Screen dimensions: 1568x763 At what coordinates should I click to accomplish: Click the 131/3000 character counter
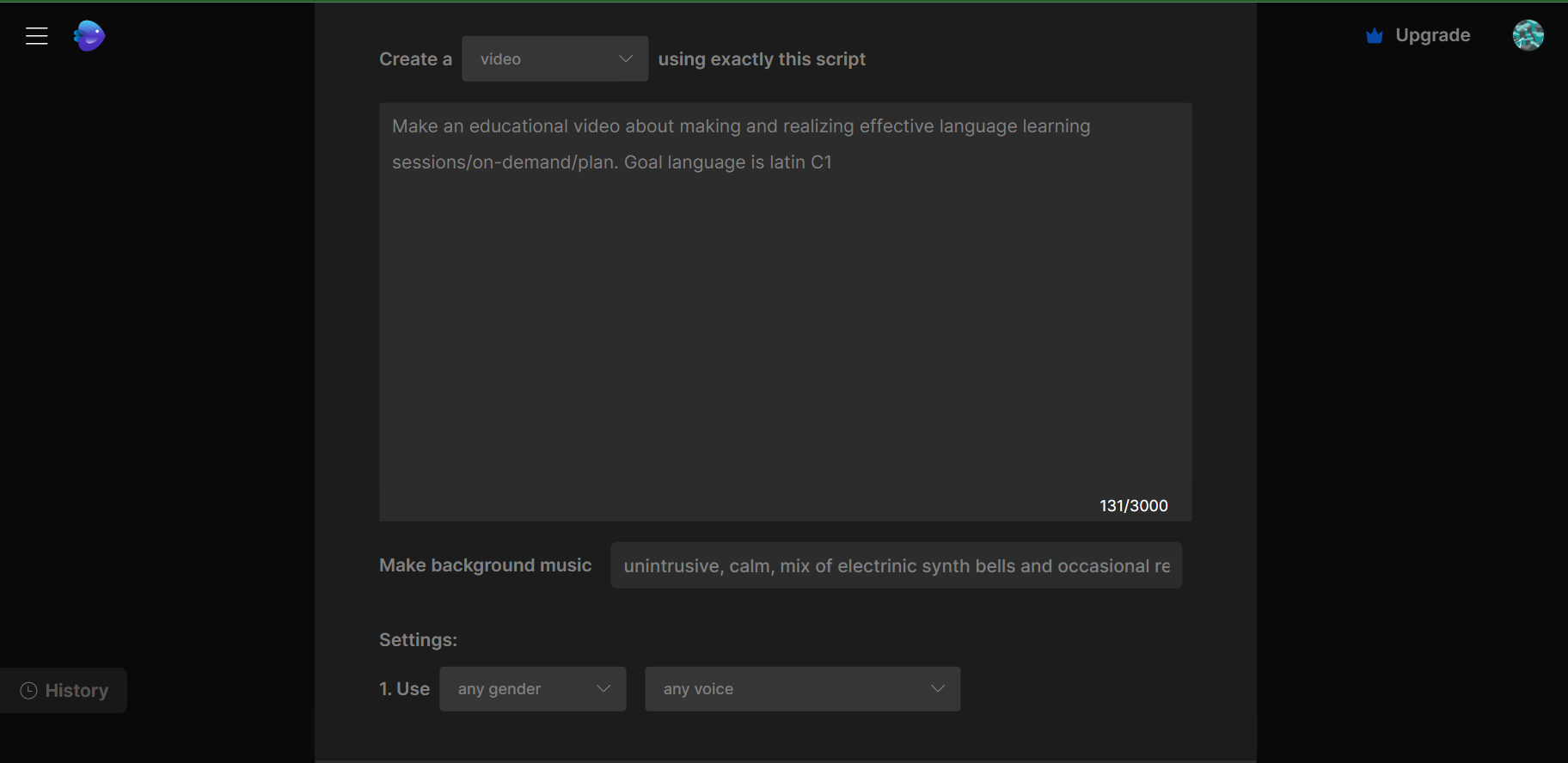1134,506
